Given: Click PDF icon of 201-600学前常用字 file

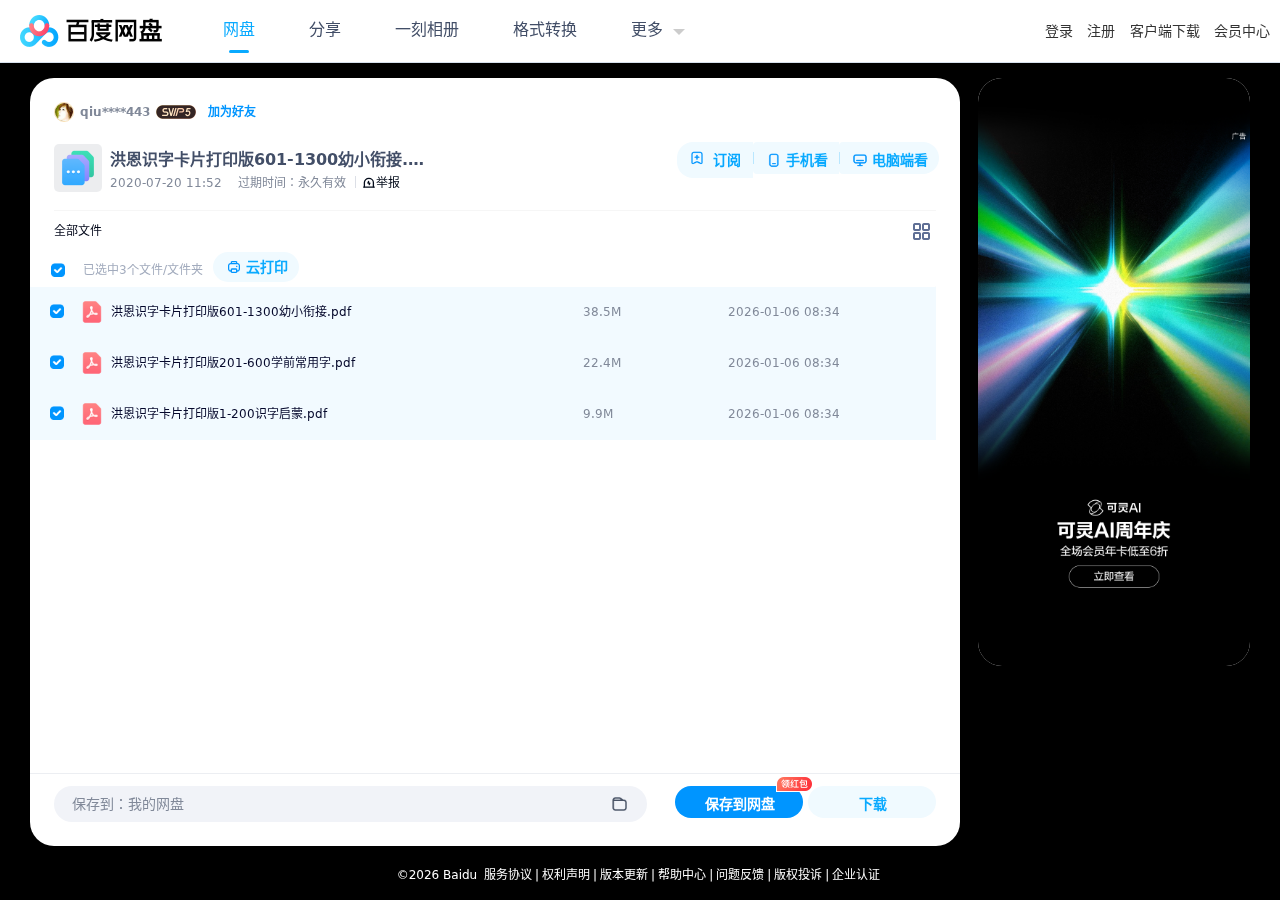Looking at the screenshot, I should pyautogui.click(x=92, y=363).
